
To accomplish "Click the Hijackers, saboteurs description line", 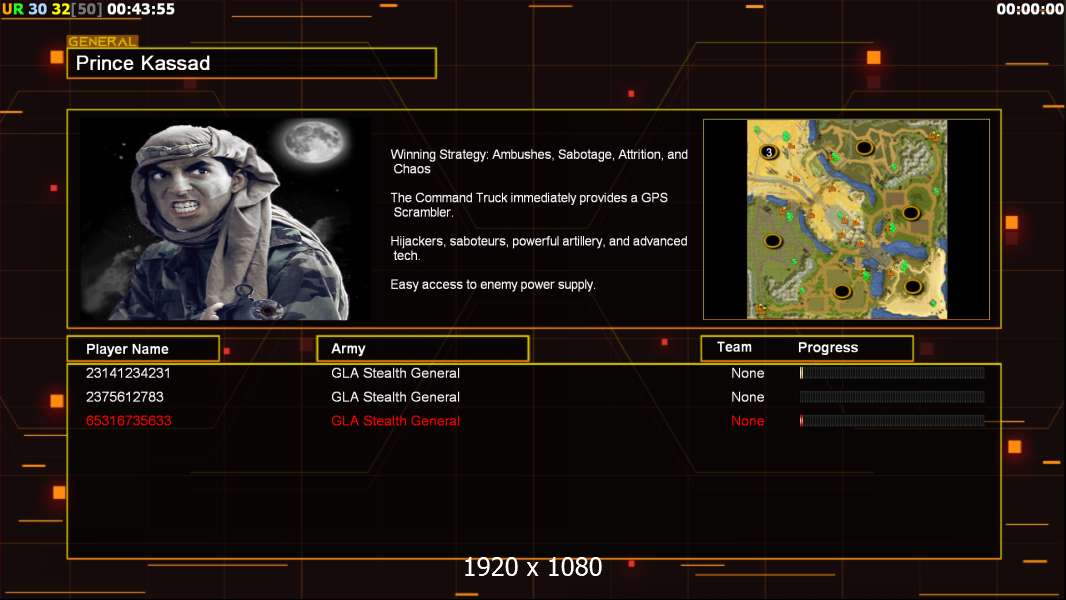I will pos(538,248).
